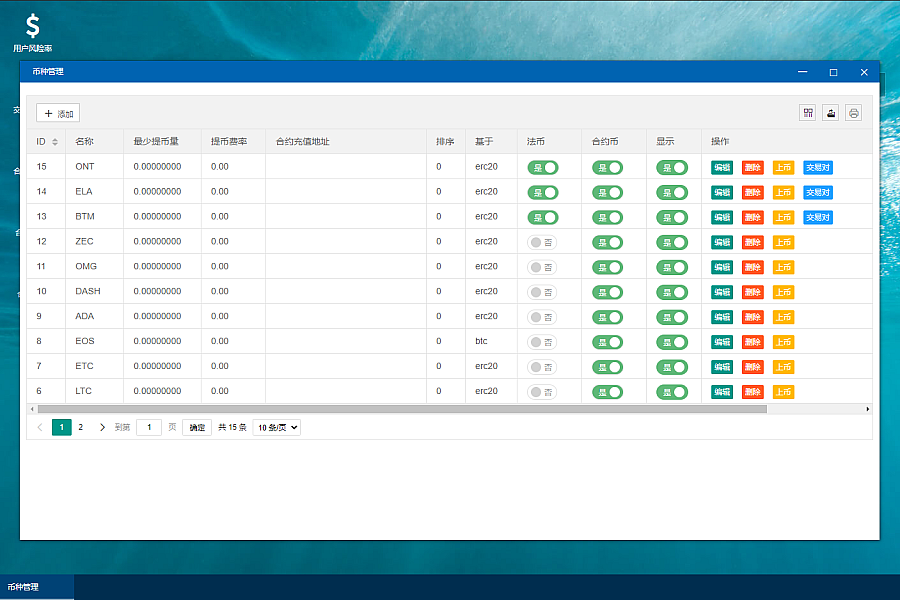Minimize the 币种管理 window
The width and height of the screenshot is (900, 600).
(x=802, y=72)
